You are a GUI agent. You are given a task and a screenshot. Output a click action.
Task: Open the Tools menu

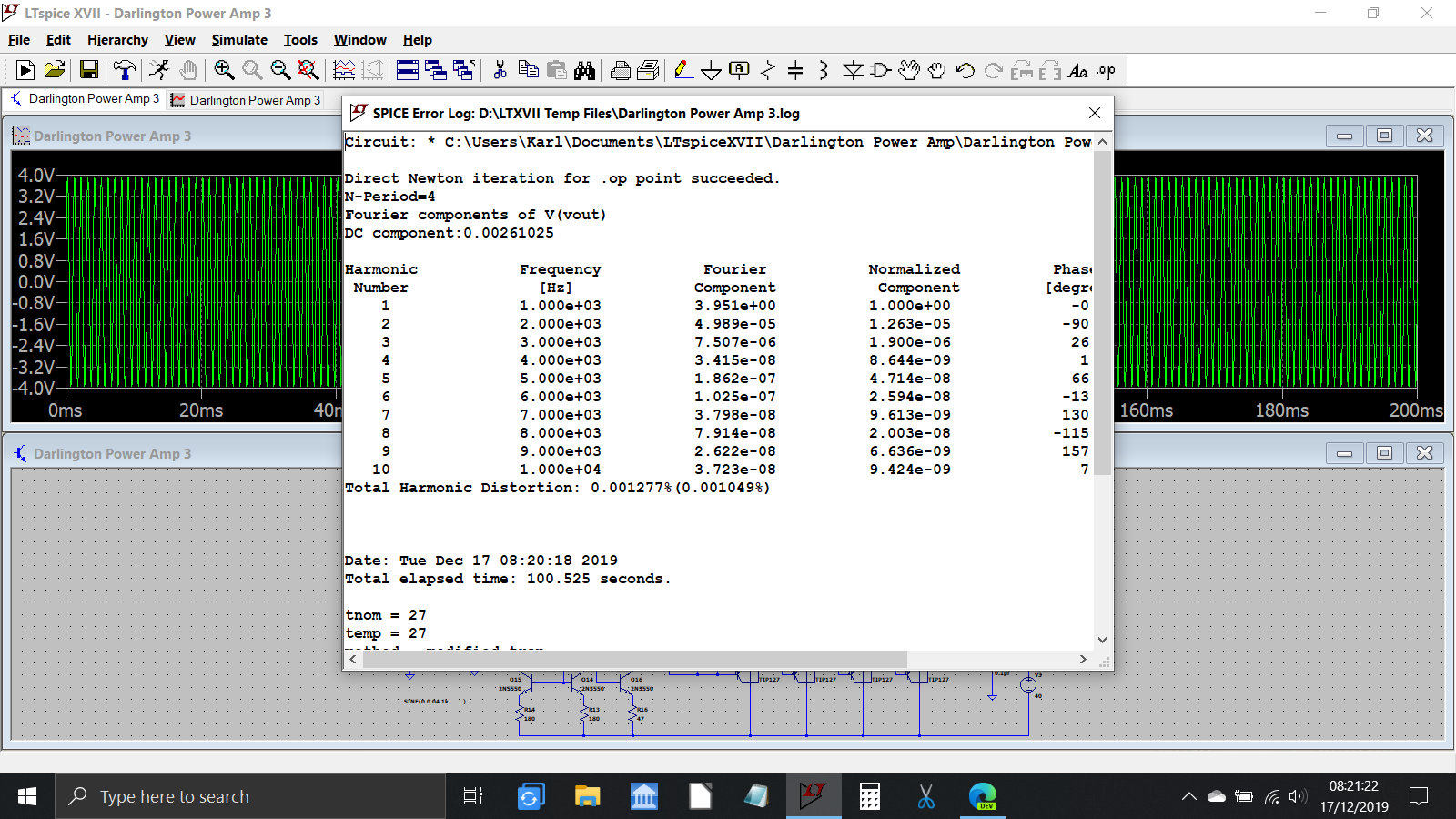pos(300,40)
